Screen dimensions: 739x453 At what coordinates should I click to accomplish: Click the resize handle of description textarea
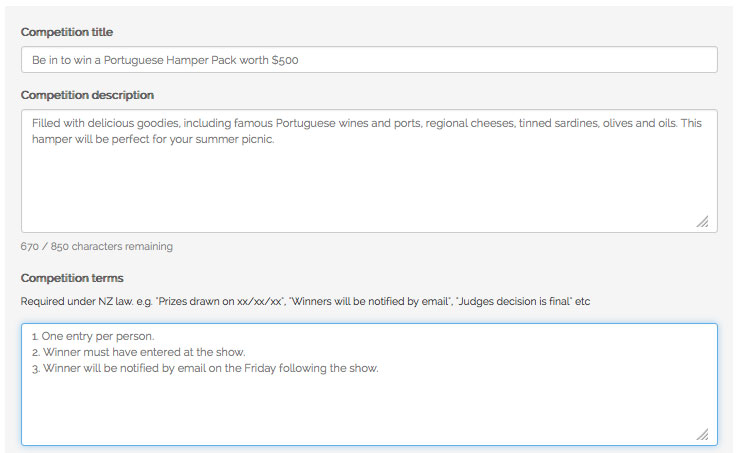click(x=702, y=222)
